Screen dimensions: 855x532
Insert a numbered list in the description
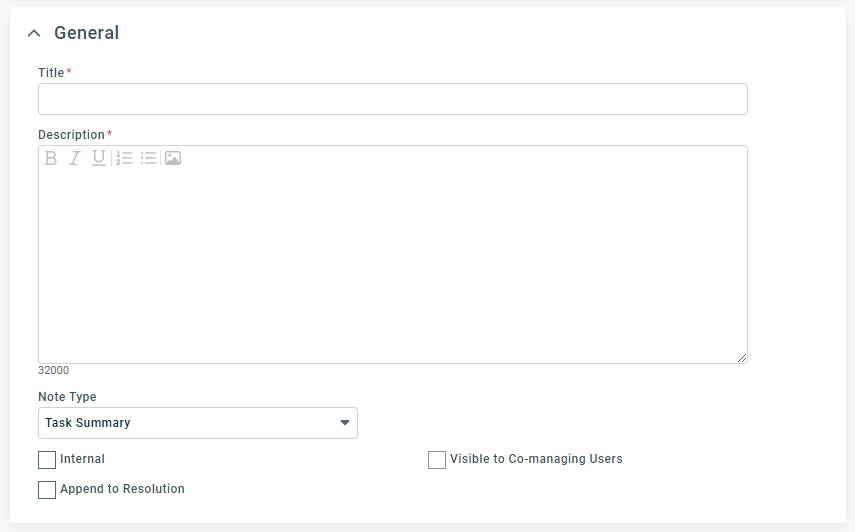click(x=124, y=158)
